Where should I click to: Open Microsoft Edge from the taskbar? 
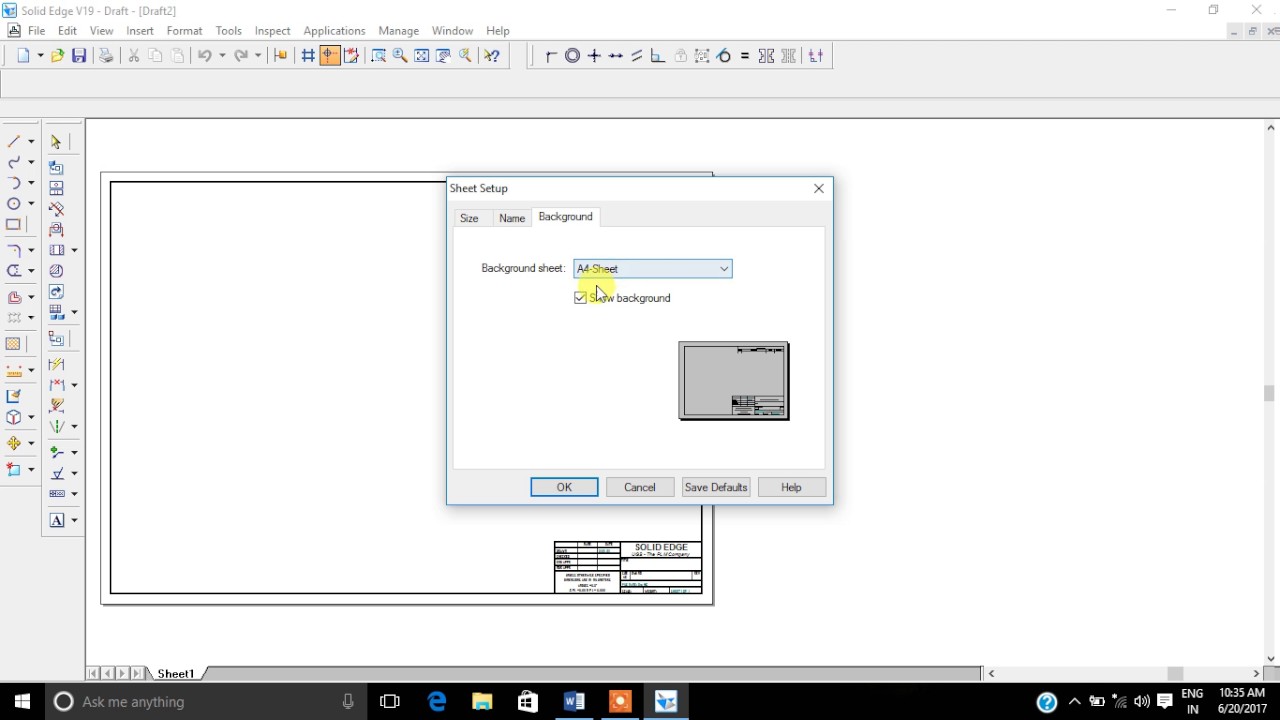pyautogui.click(x=437, y=702)
